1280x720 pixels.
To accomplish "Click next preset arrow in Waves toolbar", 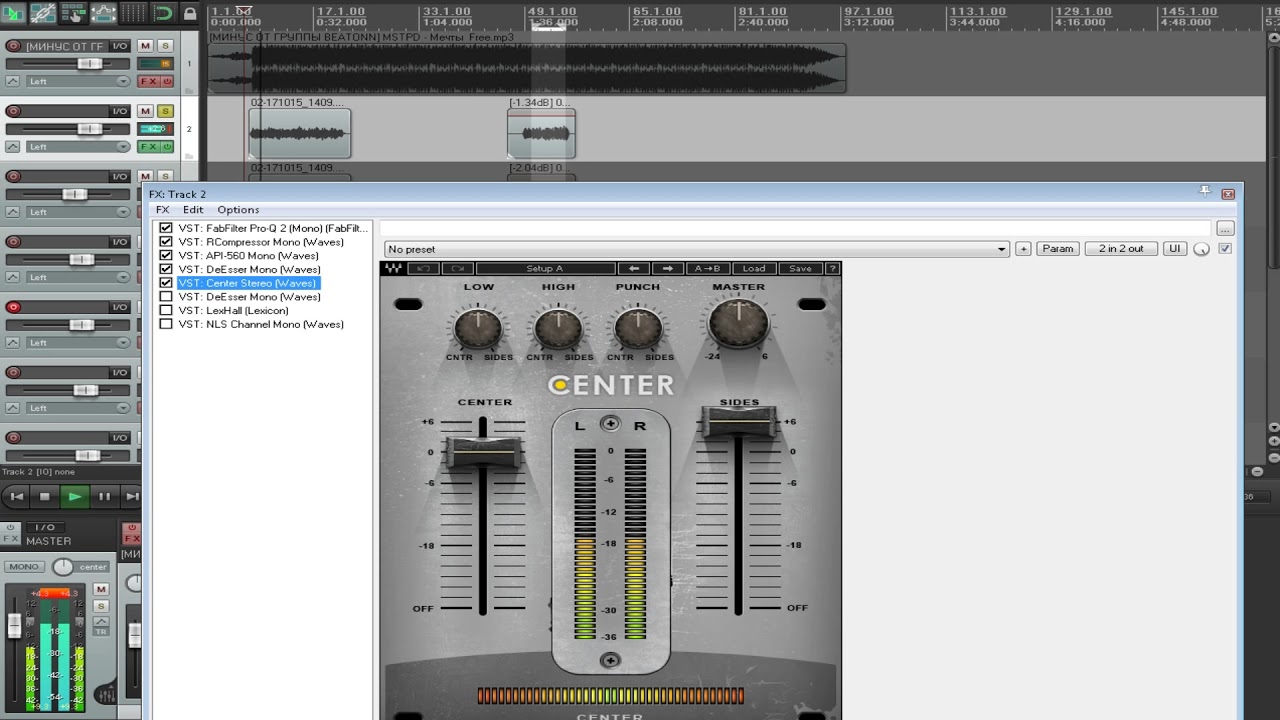I will [667, 268].
